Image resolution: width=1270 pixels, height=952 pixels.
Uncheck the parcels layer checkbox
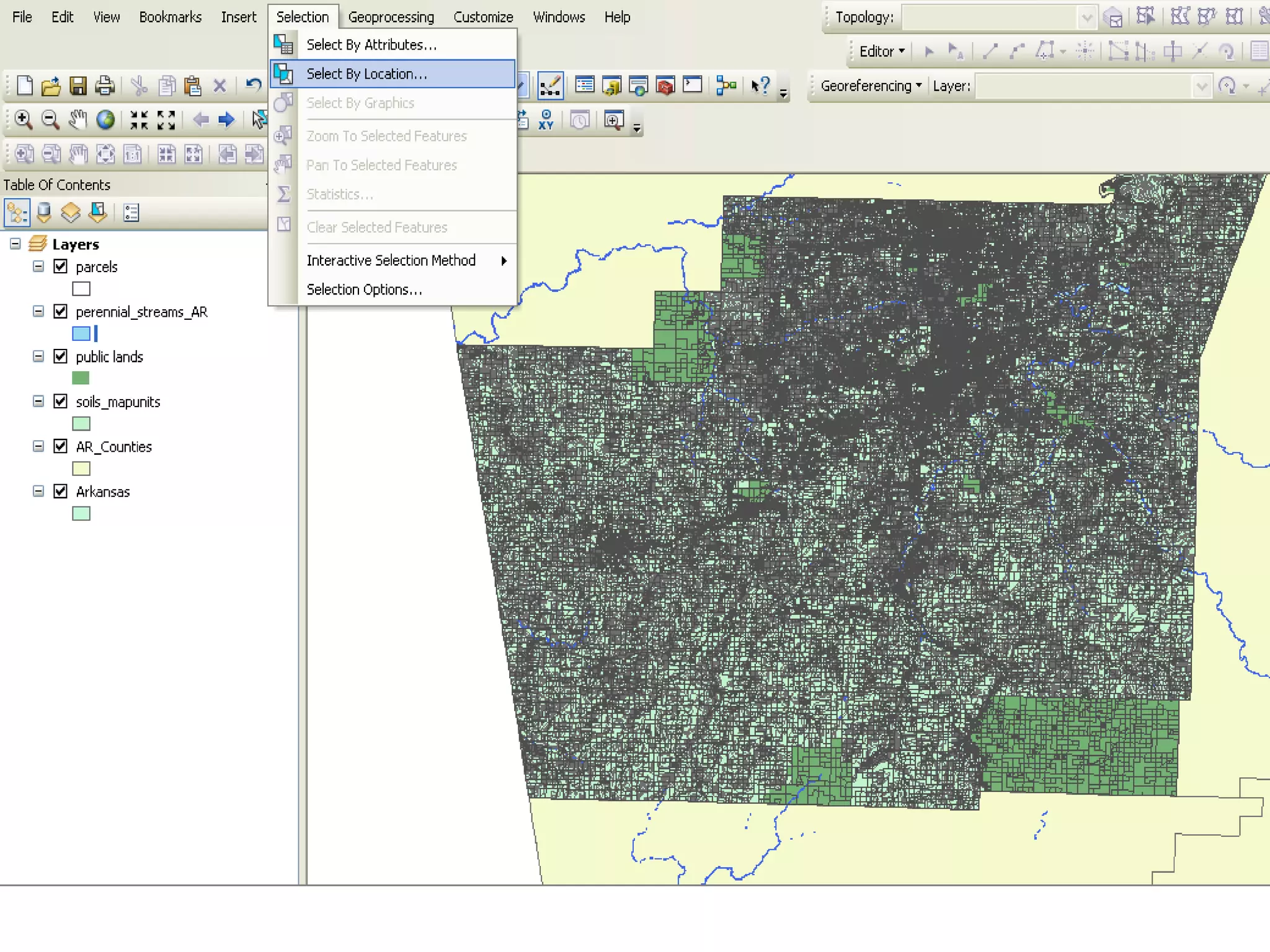coord(60,267)
